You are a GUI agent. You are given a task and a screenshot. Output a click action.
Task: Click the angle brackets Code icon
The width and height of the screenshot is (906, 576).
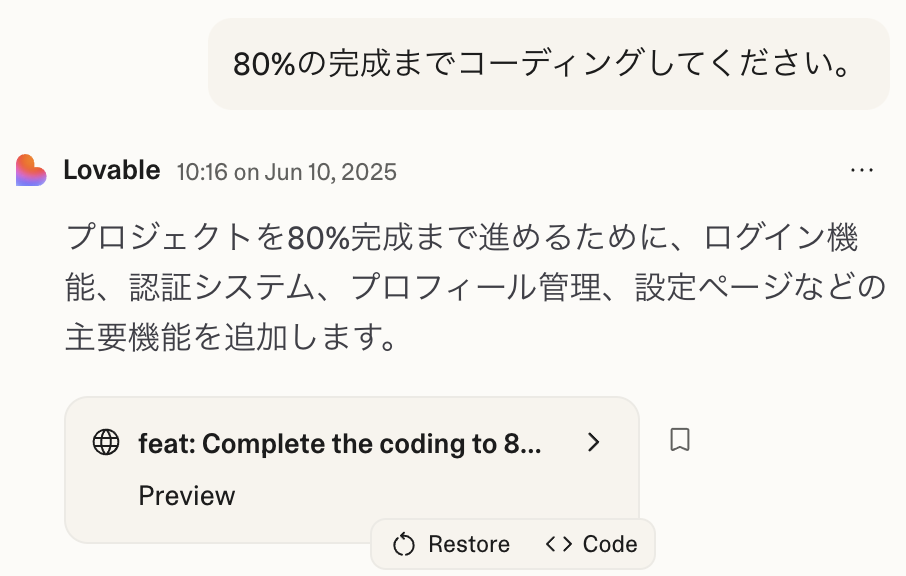(x=559, y=544)
